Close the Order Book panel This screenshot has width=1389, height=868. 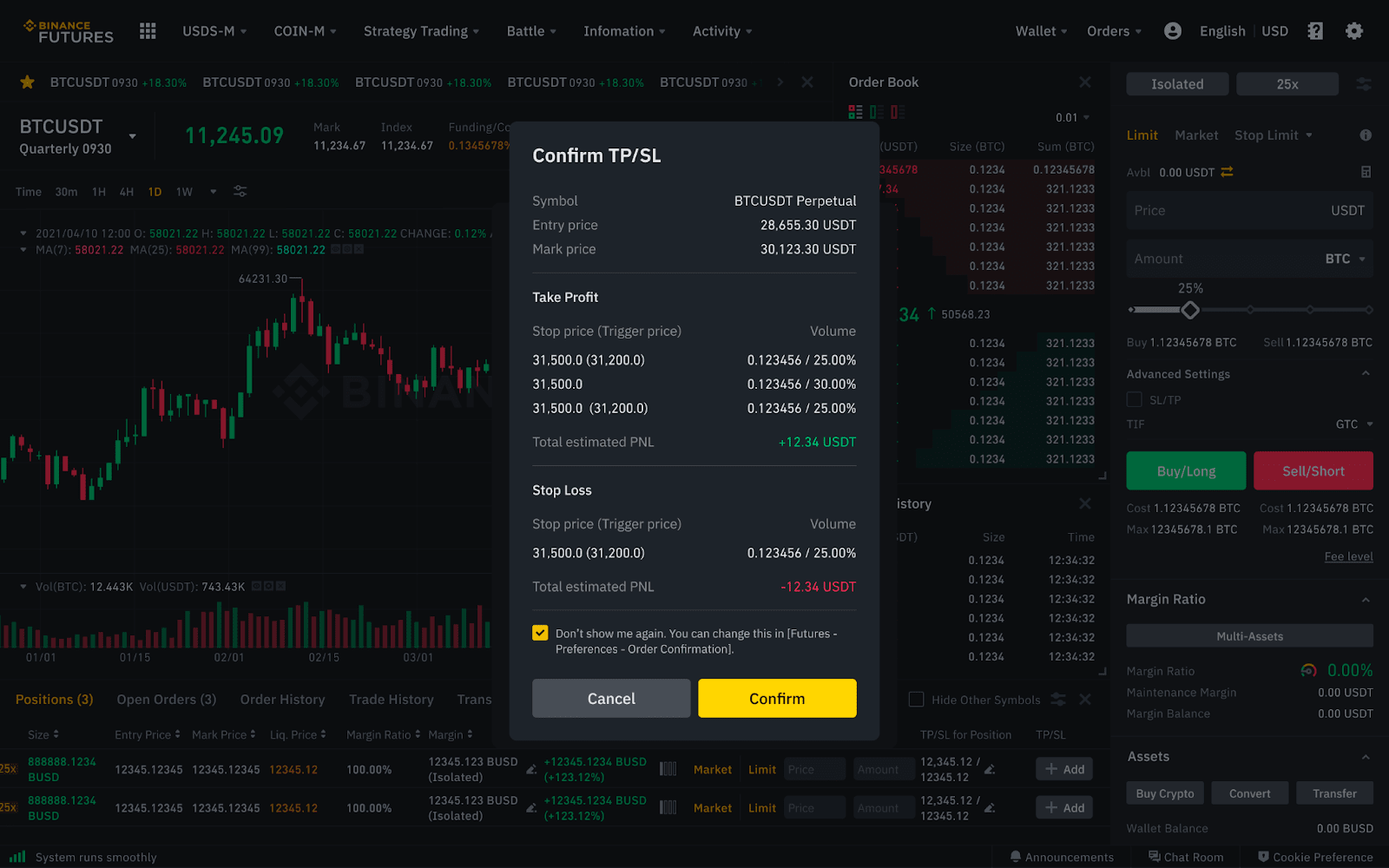1085,82
